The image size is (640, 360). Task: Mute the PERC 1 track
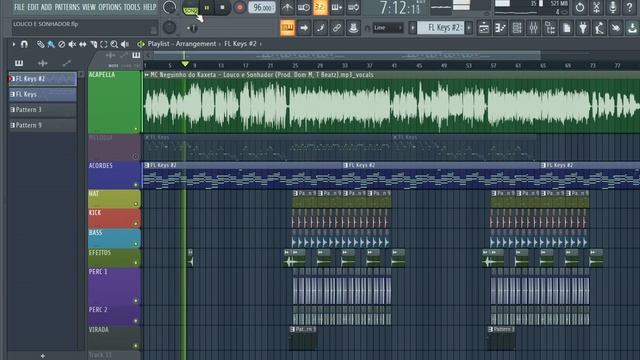136,301
